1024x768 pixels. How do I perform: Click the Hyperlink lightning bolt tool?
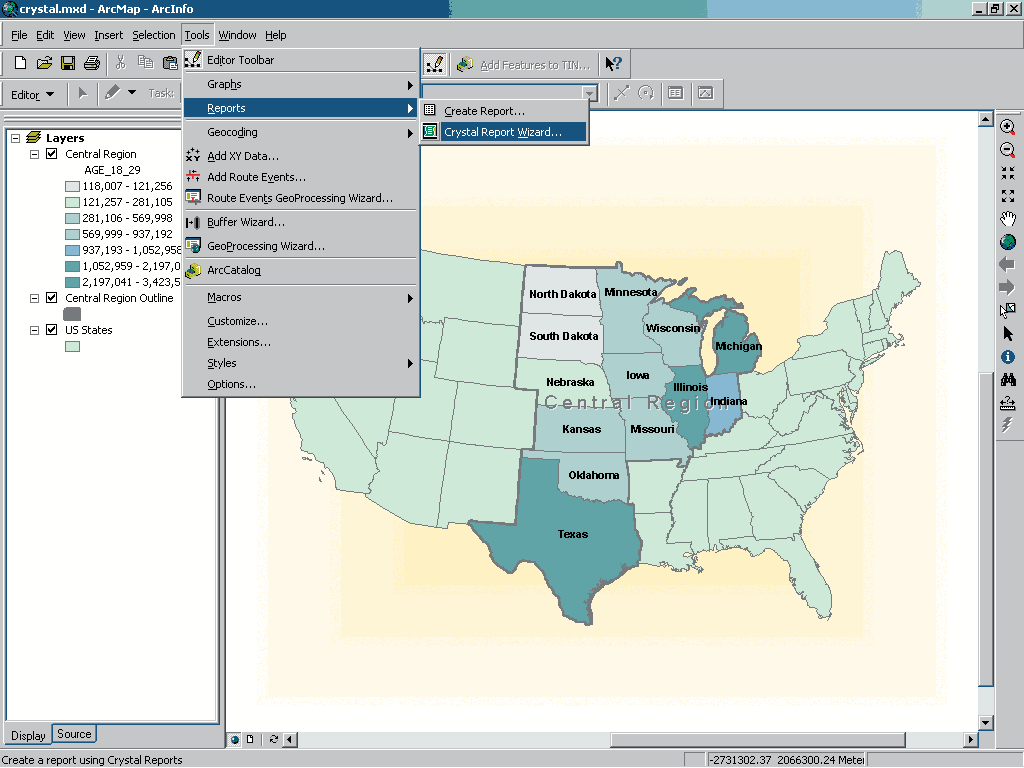1007,425
